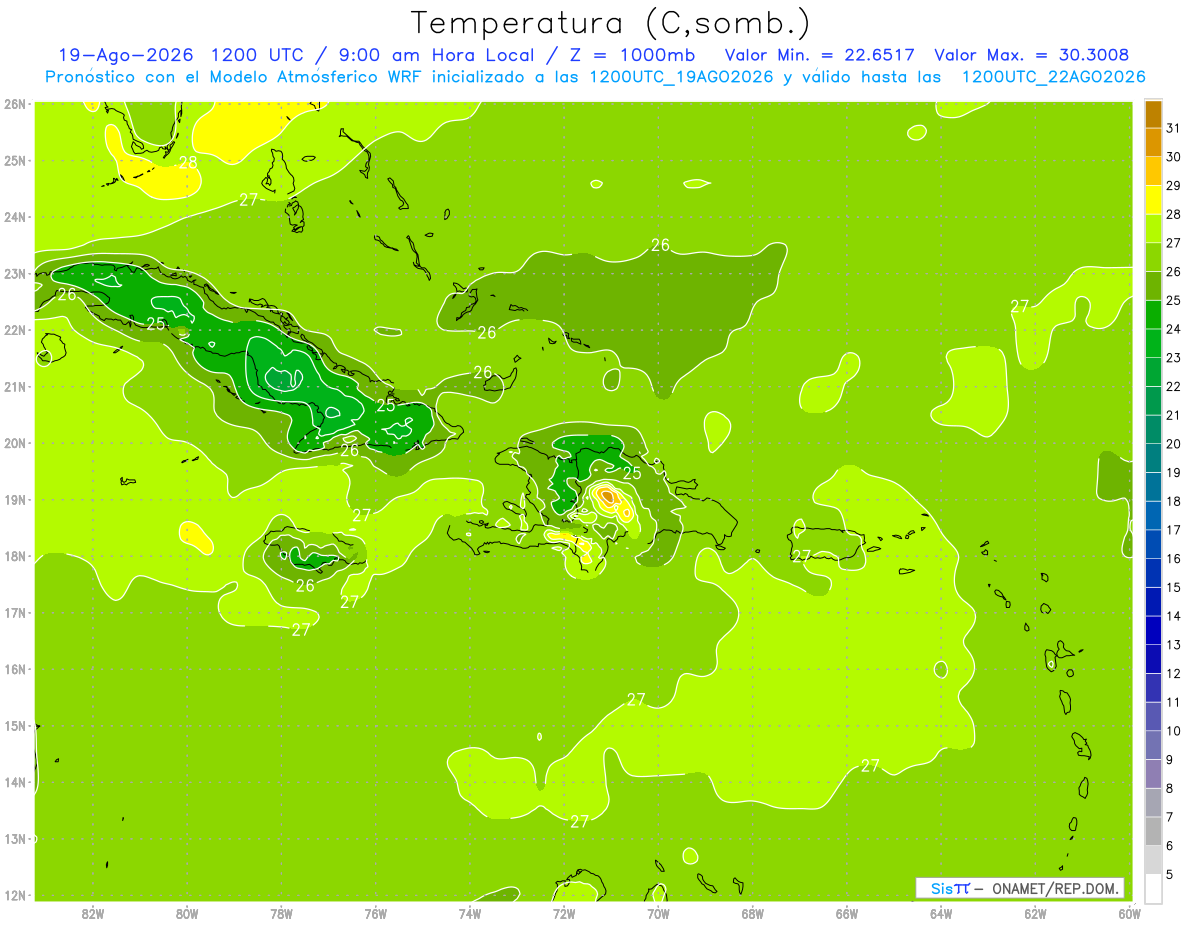1200x927 pixels.
Task: Click the '62W' longitude axis label
Action: click(1035, 913)
